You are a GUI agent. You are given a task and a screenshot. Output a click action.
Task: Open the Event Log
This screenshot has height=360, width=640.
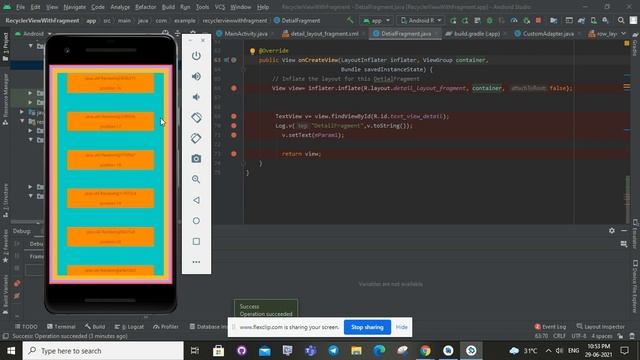pyautogui.click(x=550, y=327)
